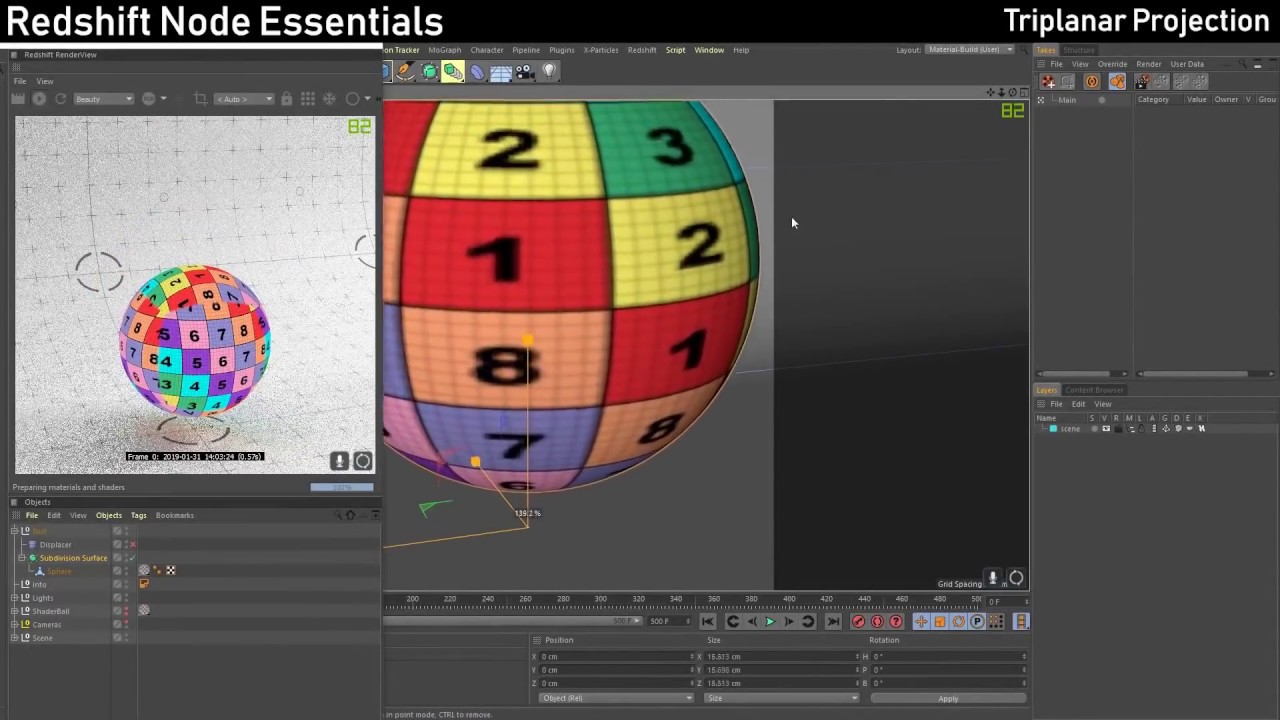Expand the Lights group in Objects
Image resolution: width=1280 pixels, height=720 pixels.
[15, 598]
